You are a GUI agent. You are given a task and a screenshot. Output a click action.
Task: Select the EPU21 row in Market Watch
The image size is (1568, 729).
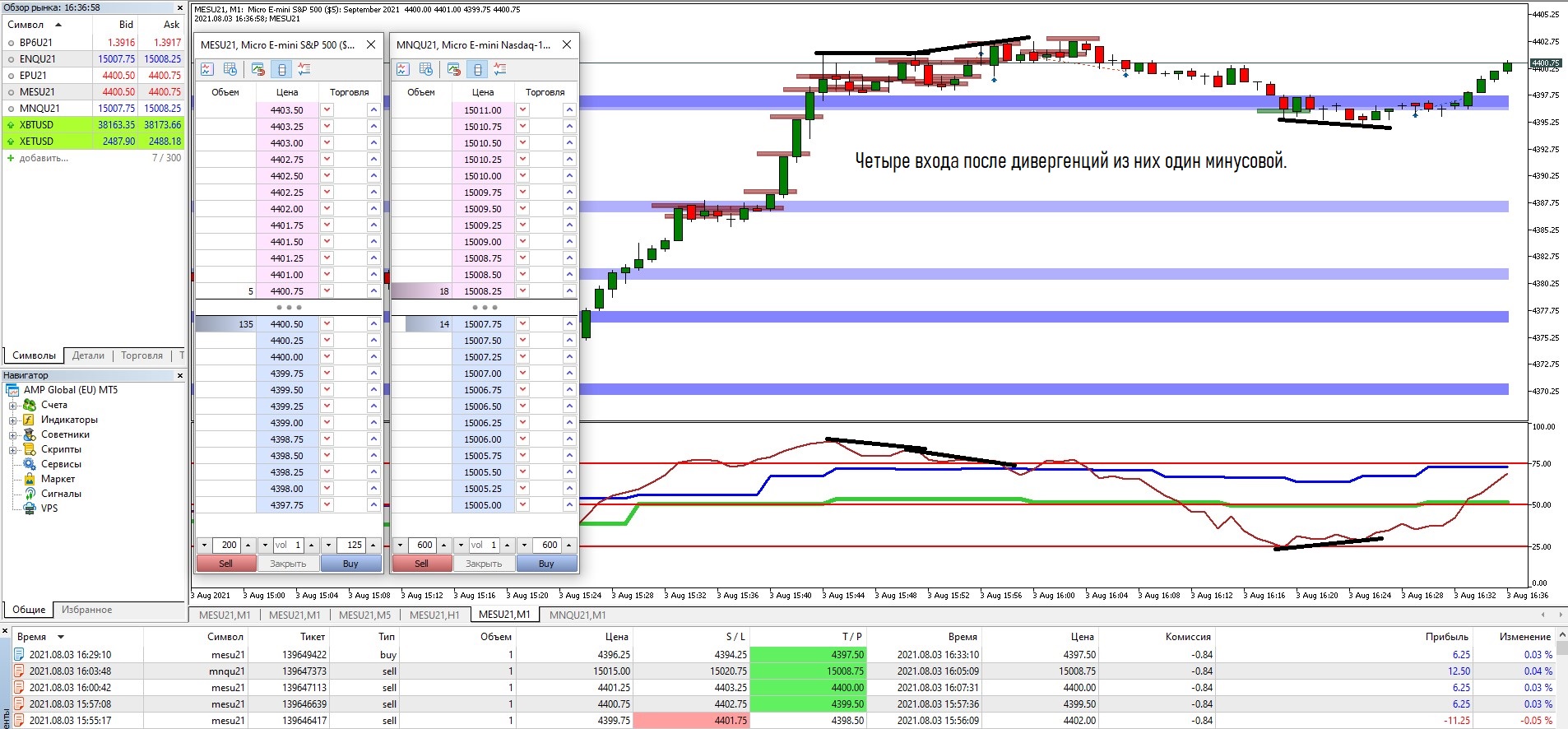94,76
